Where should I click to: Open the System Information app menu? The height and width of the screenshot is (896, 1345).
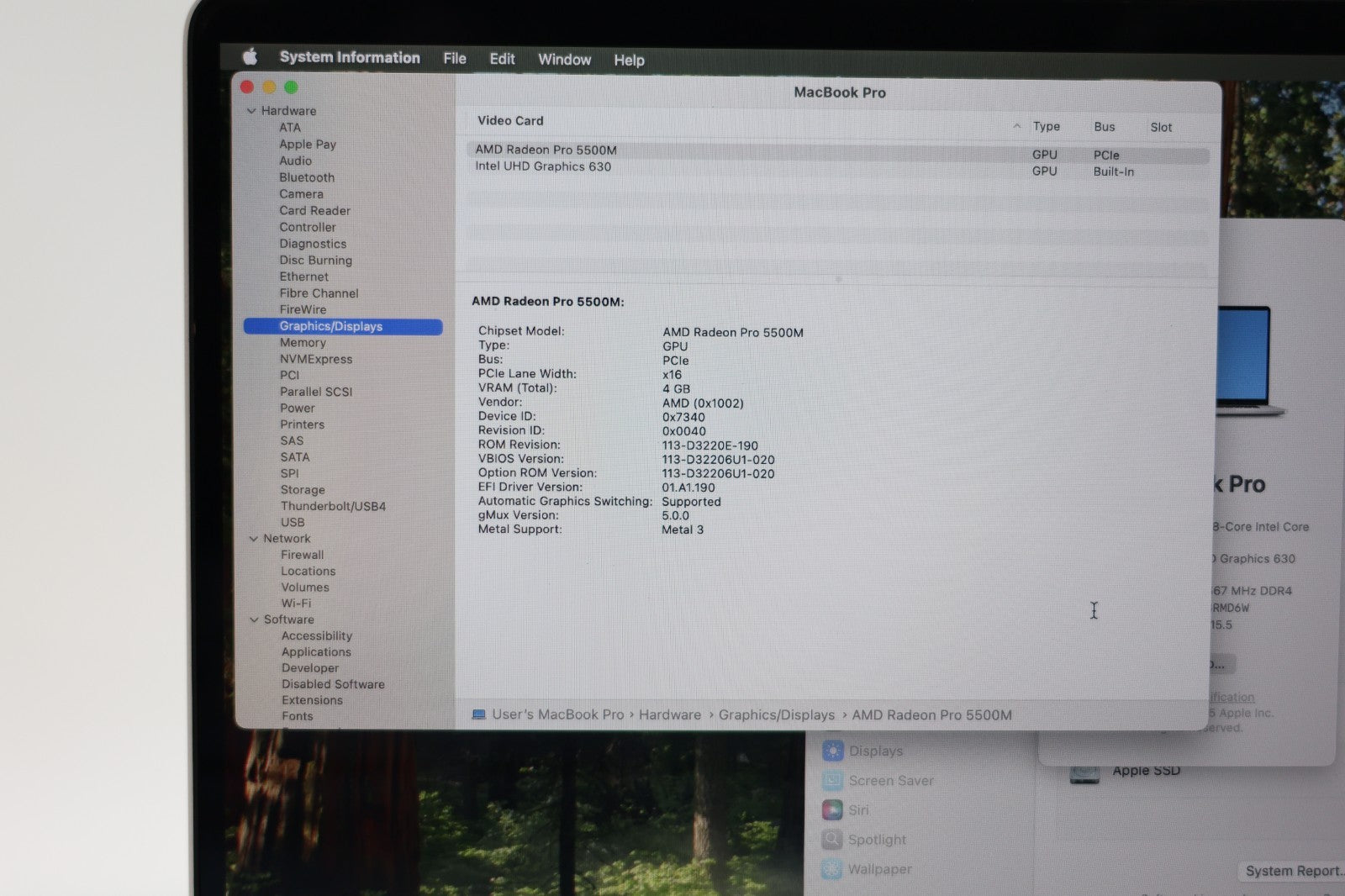[x=350, y=57]
